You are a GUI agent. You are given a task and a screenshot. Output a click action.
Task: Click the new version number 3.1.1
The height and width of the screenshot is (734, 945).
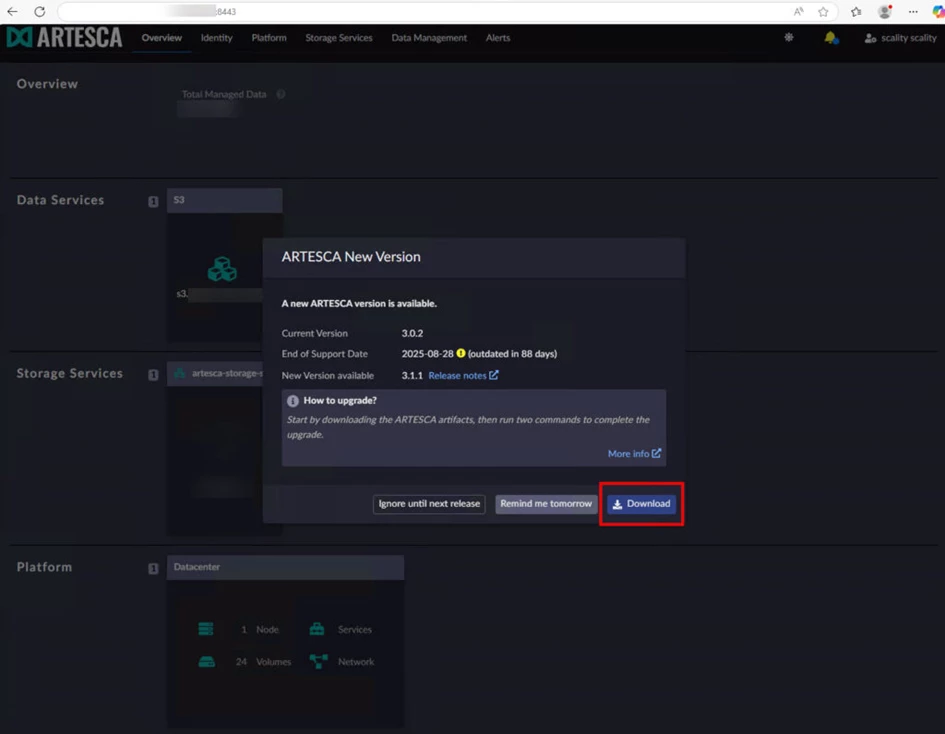coord(412,375)
